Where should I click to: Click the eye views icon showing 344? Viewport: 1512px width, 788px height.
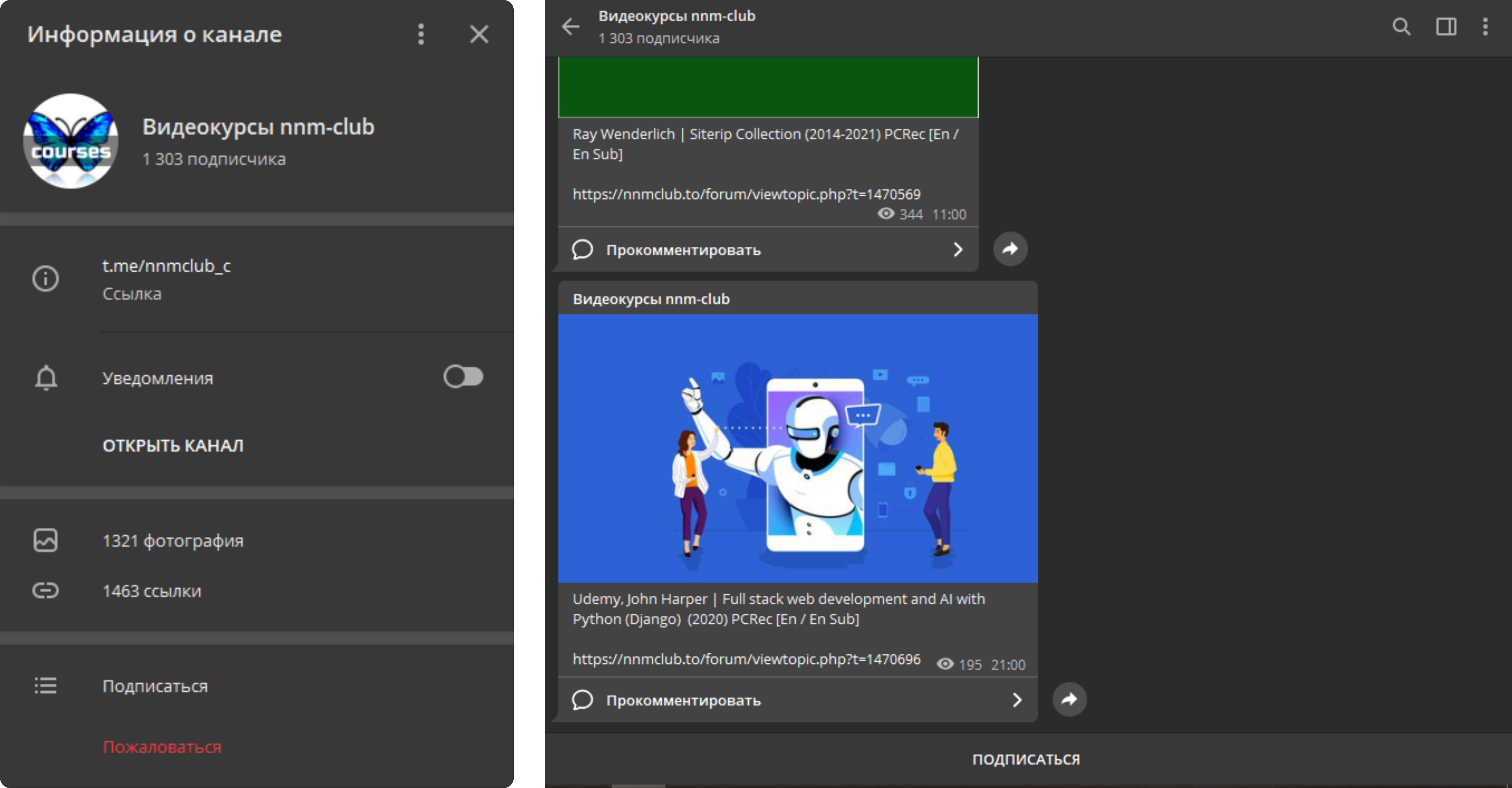(886, 214)
